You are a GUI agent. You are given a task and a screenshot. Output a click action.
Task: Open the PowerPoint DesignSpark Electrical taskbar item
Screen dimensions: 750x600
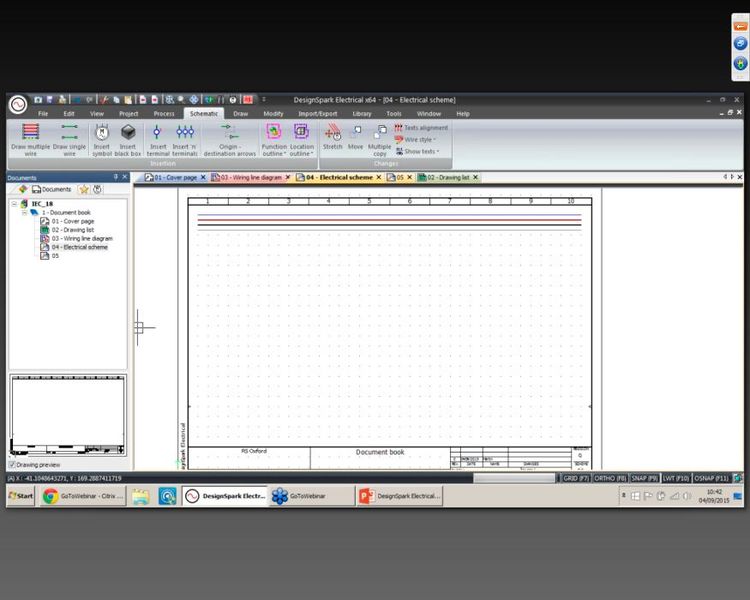(399, 496)
